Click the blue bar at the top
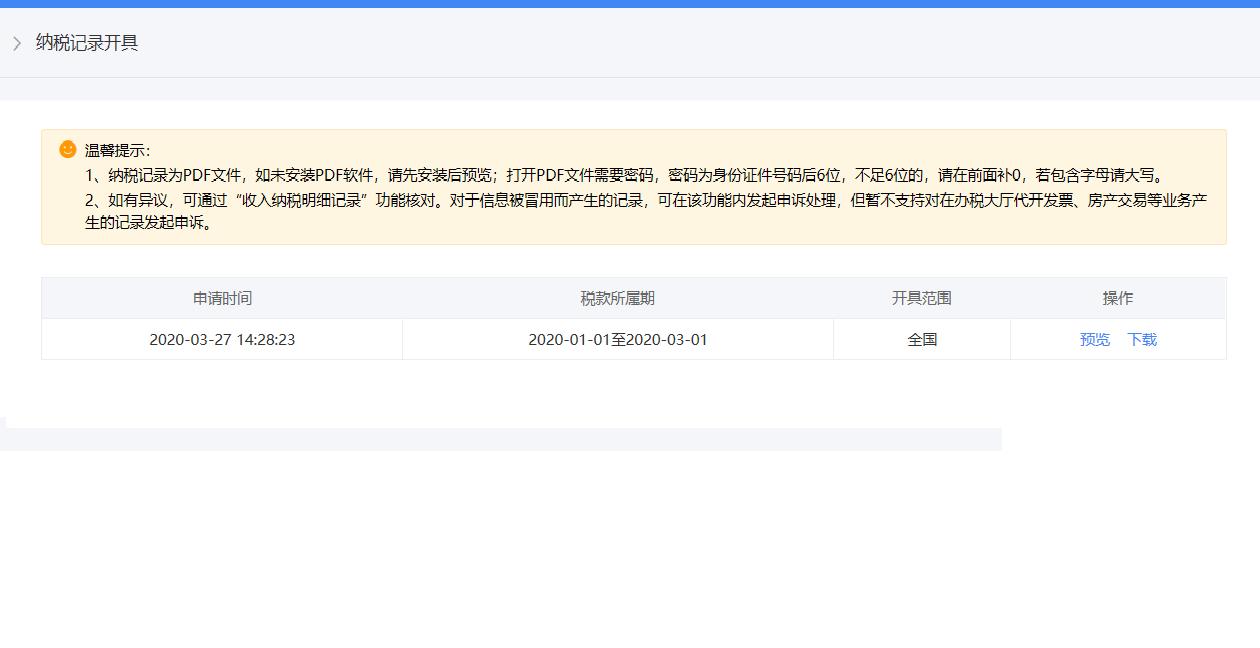Screen dimensions: 1260x648 pyautogui.click(x=630, y=4)
